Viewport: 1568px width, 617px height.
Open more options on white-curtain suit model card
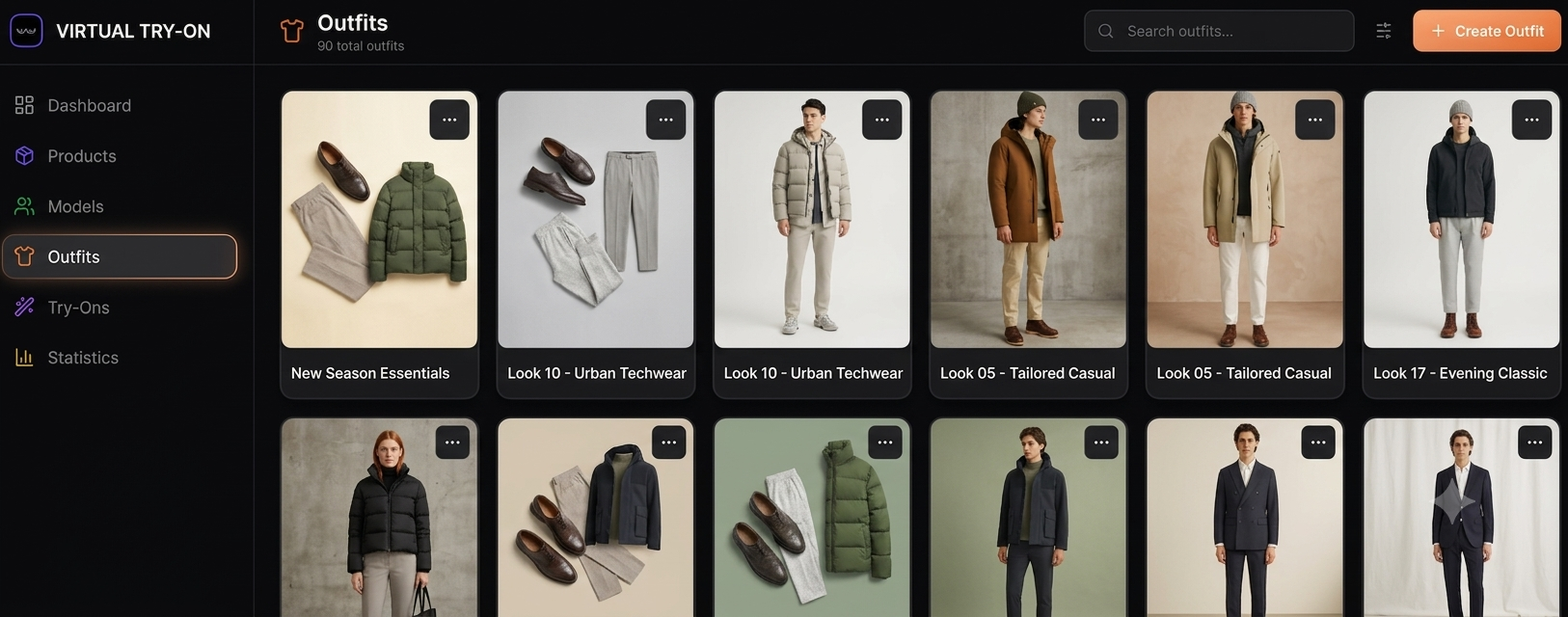(x=1534, y=443)
